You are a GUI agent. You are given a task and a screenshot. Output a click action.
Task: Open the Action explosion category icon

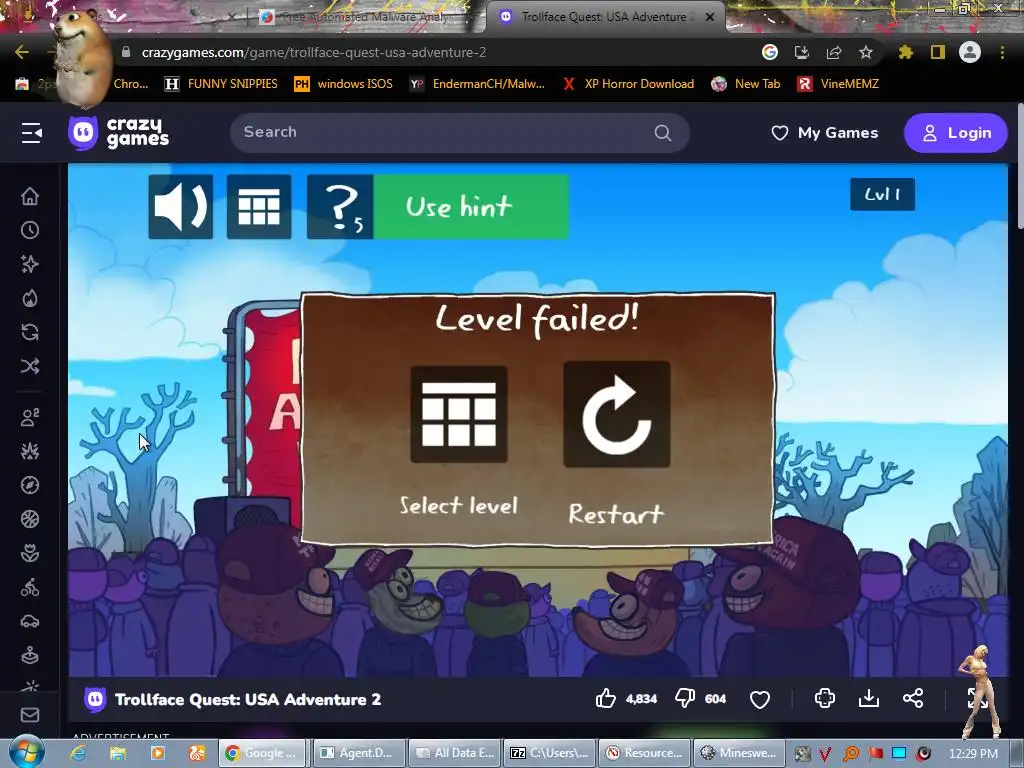pos(30,451)
